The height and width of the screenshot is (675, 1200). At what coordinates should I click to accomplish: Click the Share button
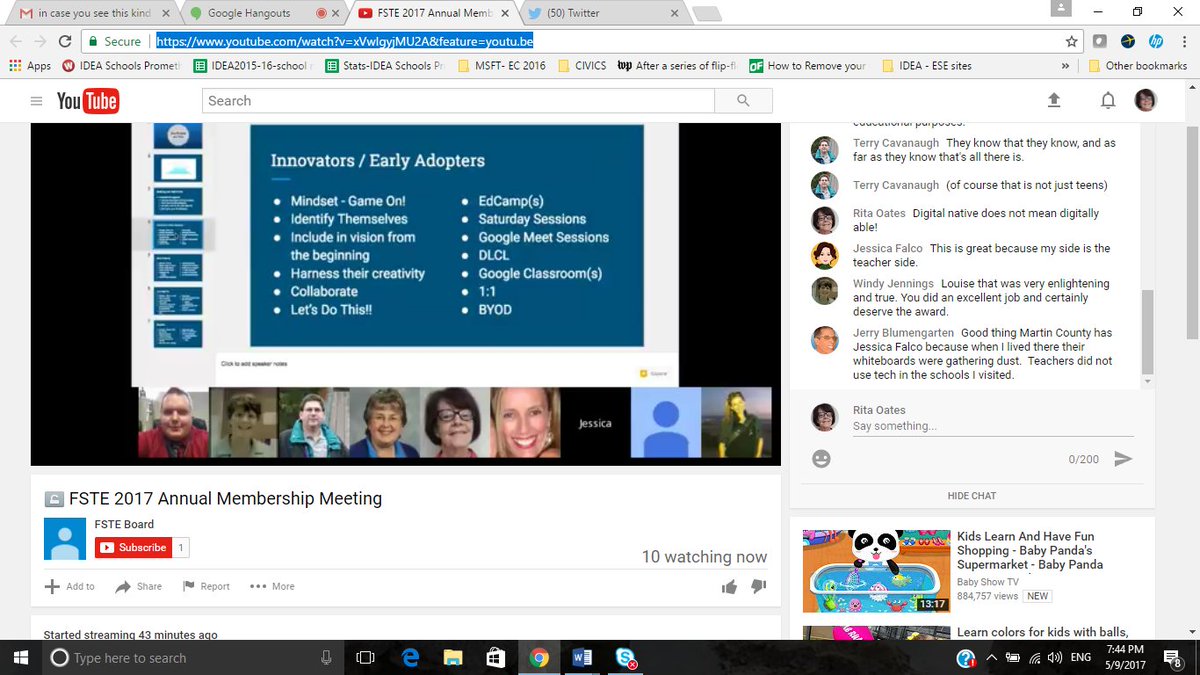(x=138, y=587)
